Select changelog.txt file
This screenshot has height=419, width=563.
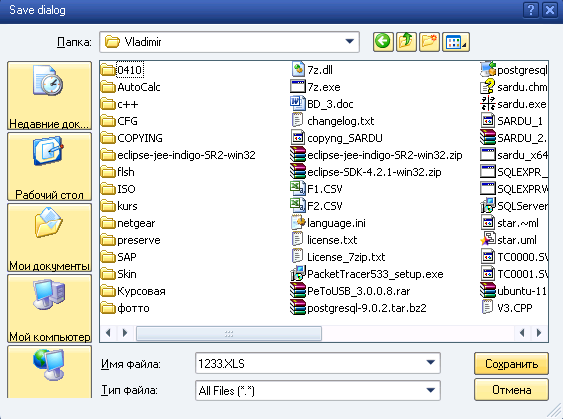pos(332,121)
